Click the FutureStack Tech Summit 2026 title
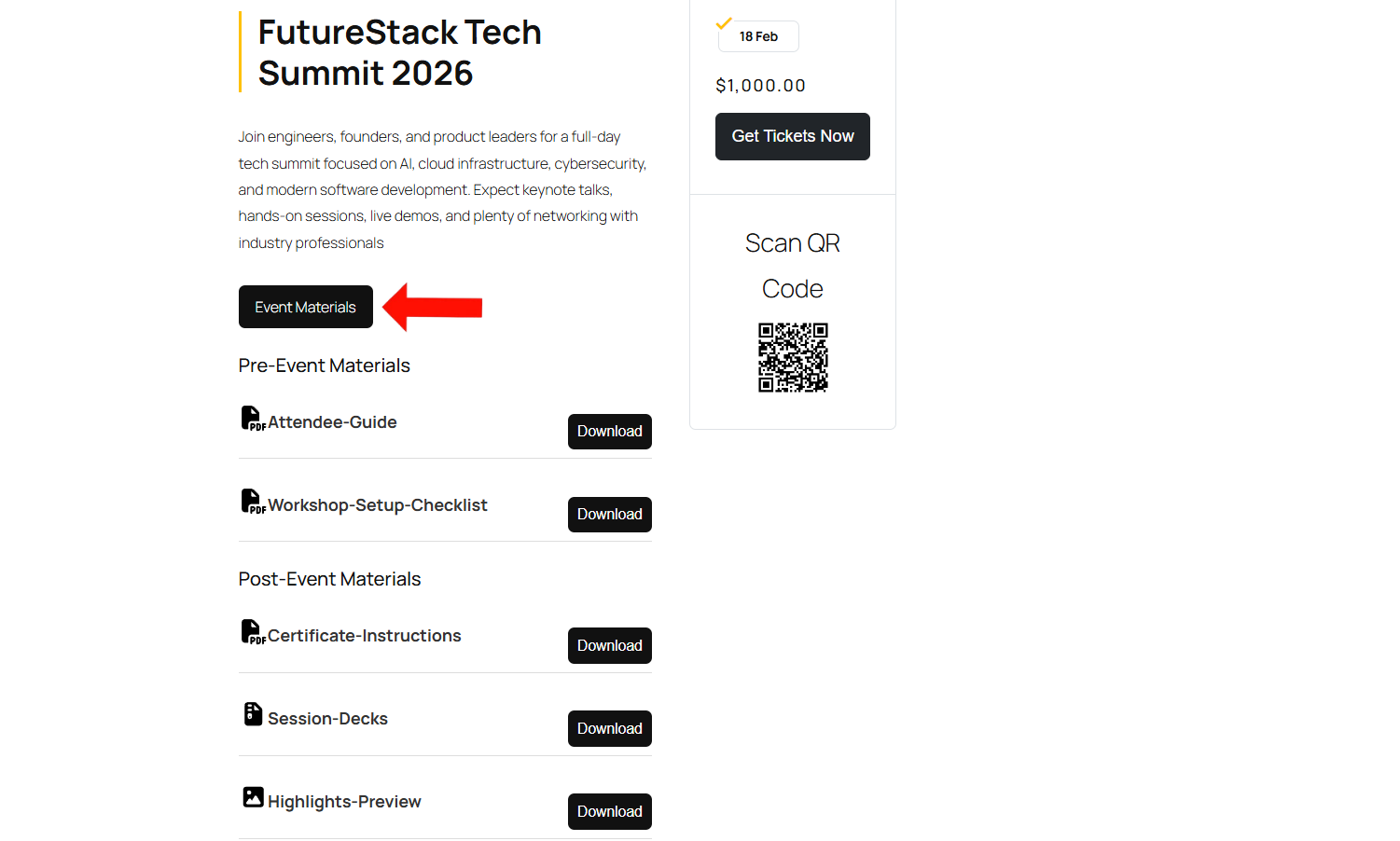 point(399,52)
